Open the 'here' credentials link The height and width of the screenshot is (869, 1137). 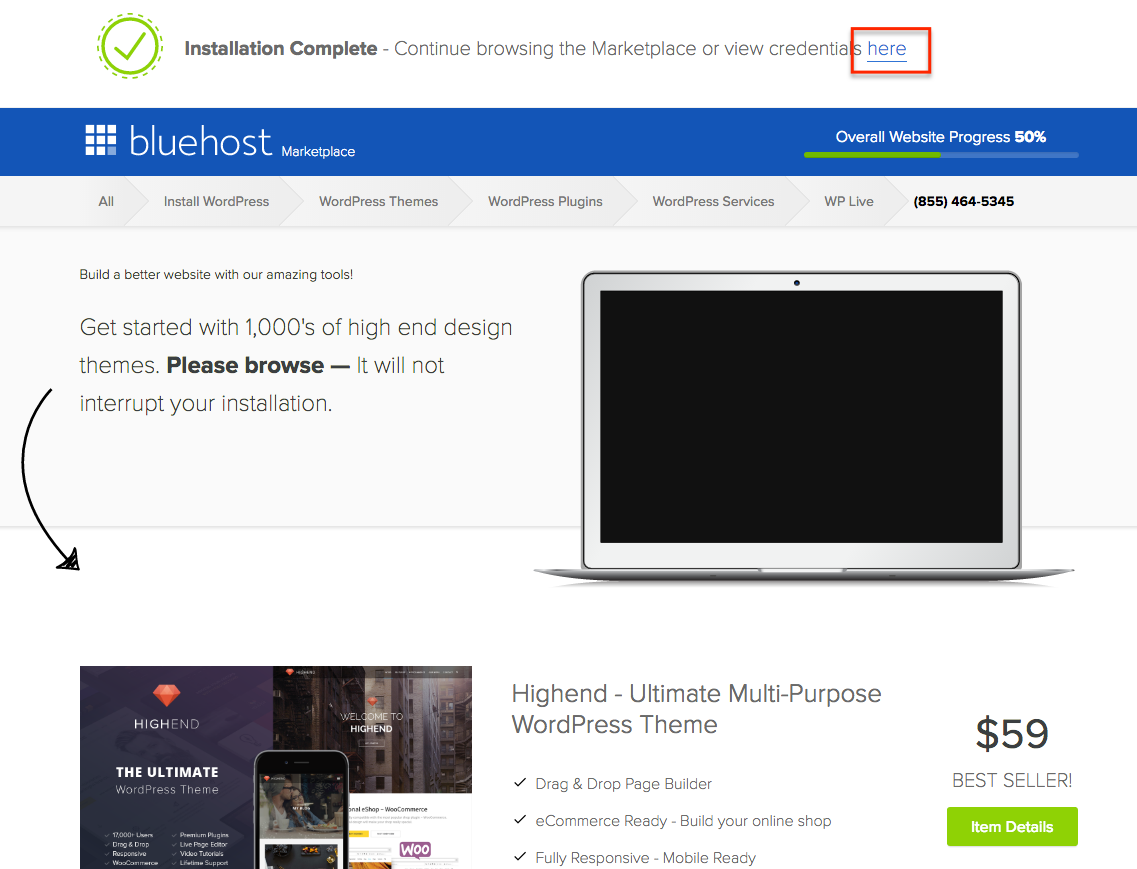click(x=887, y=49)
